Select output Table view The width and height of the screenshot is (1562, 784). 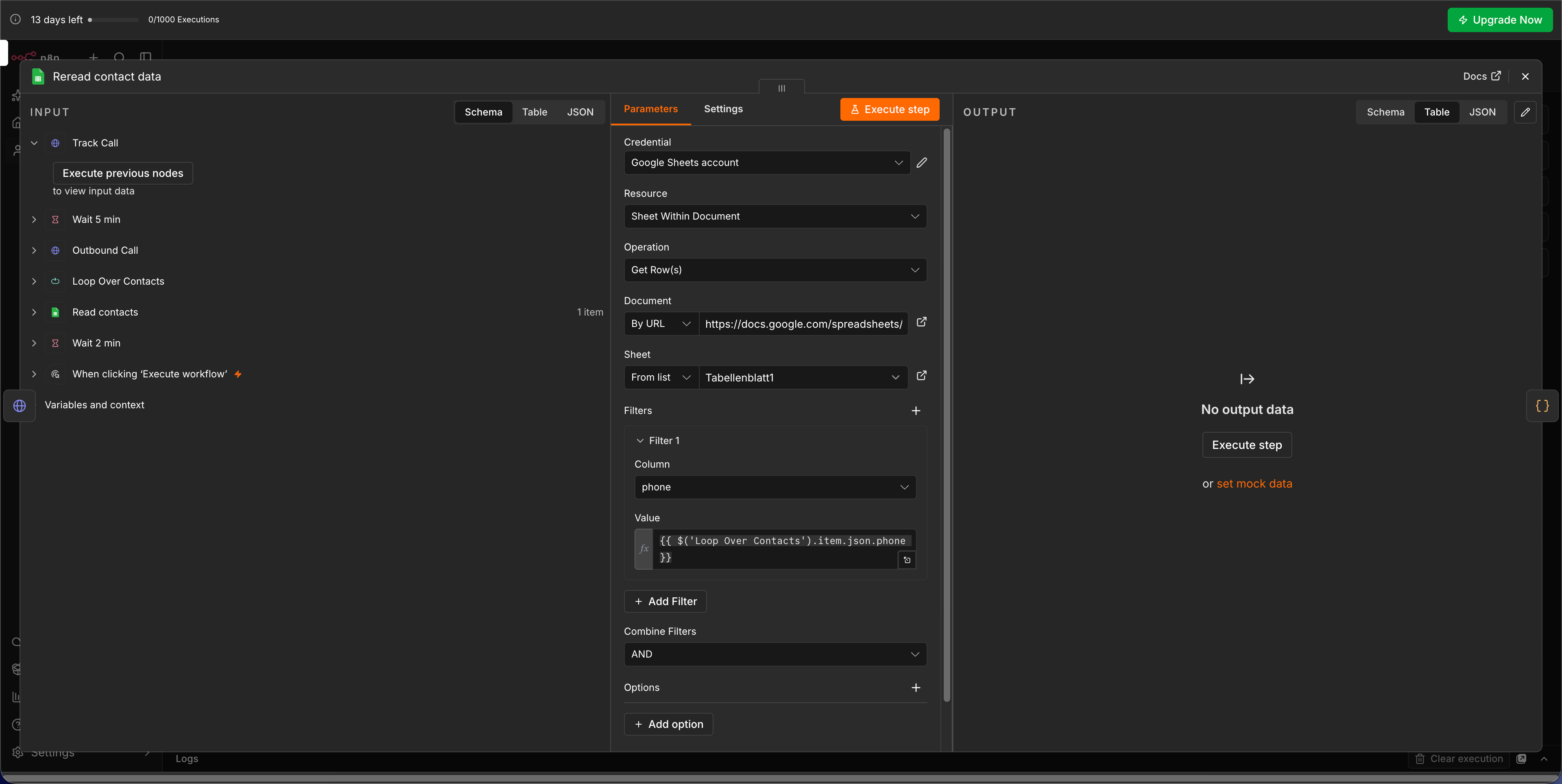[x=1436, y=112]
